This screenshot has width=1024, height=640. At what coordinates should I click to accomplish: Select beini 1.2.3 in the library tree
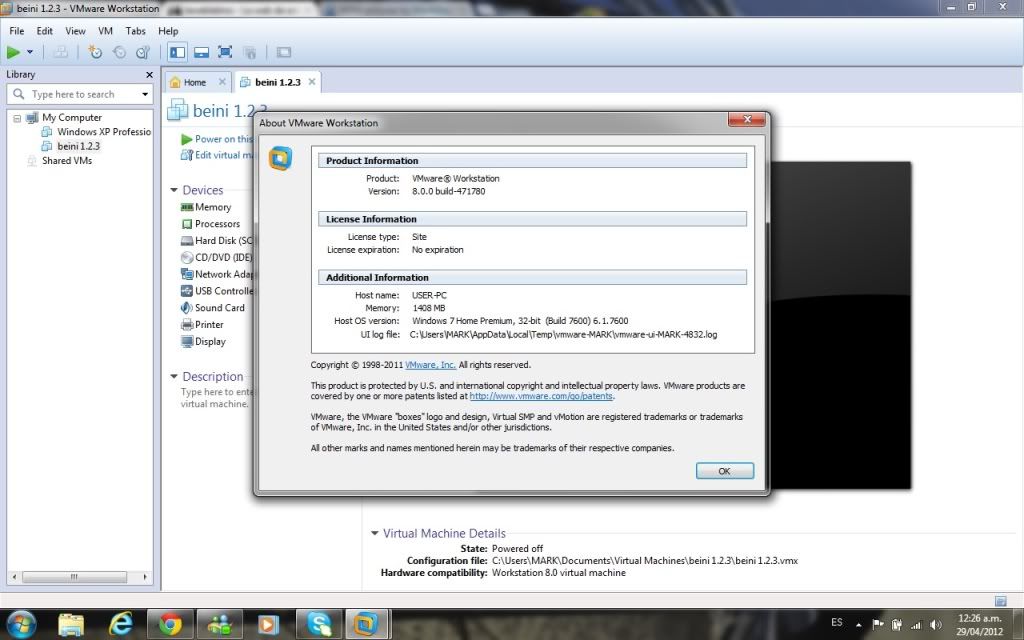(78, 146)
